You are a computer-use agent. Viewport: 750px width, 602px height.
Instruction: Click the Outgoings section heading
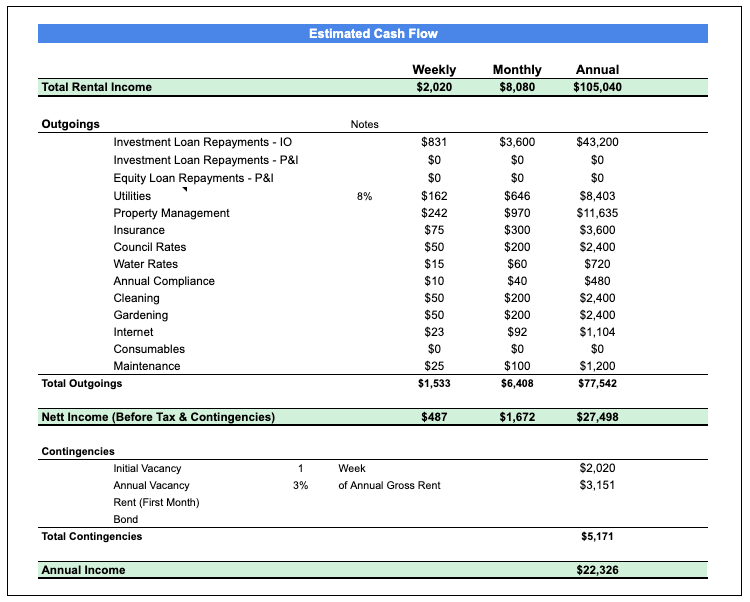click(x=70, y=124)
